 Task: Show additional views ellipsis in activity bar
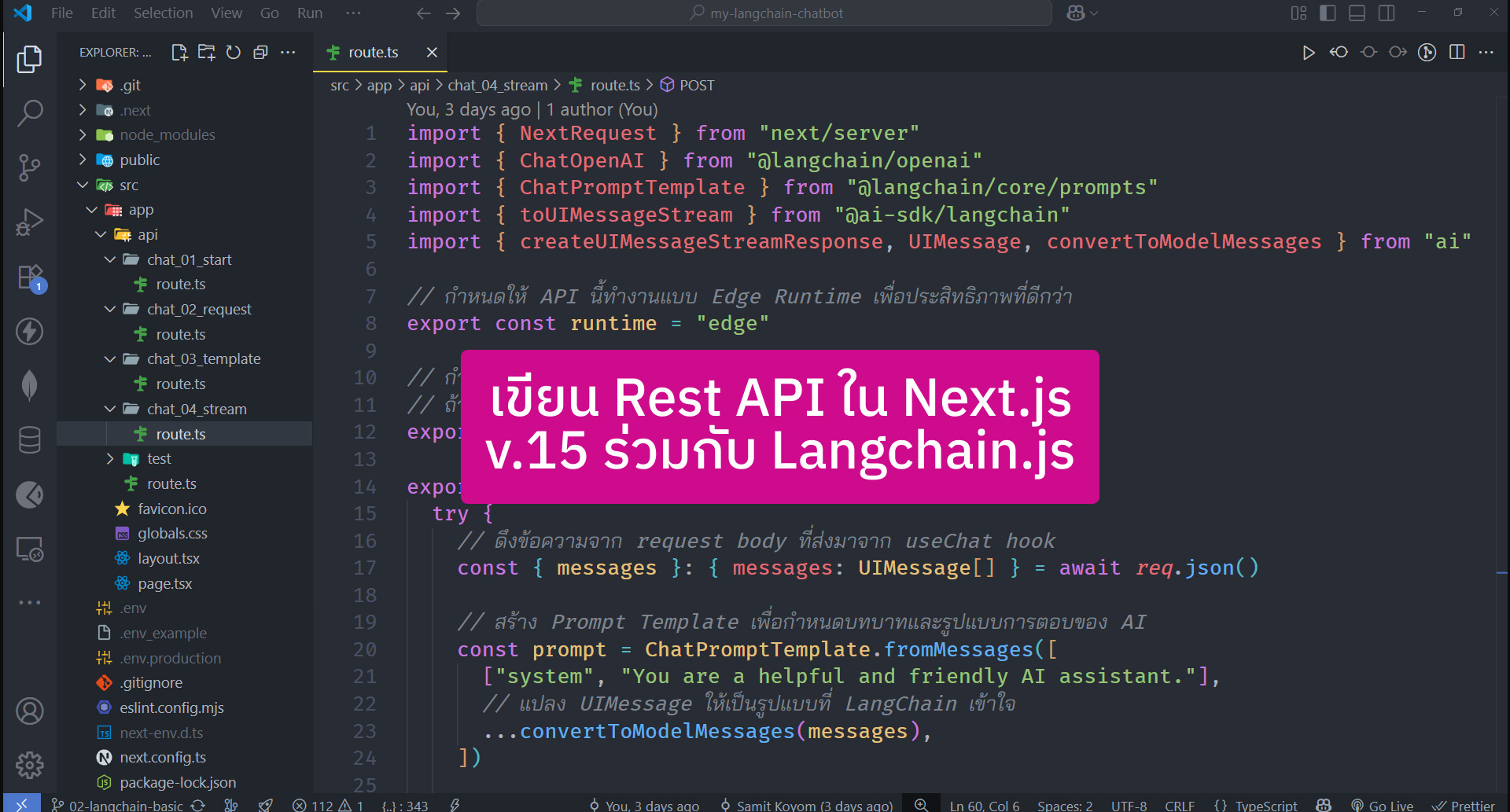[x=30, y=603]
